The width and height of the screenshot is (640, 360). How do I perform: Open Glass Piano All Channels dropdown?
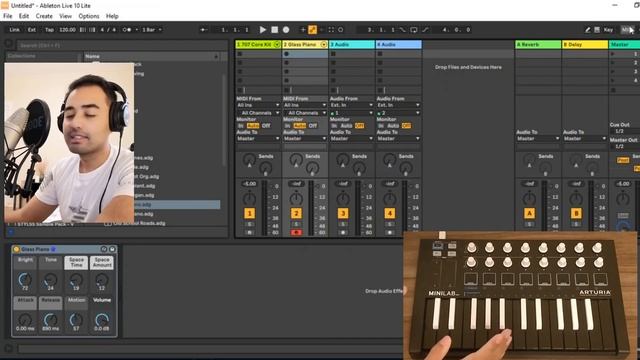pyautogui.click(x=305, y=113)
